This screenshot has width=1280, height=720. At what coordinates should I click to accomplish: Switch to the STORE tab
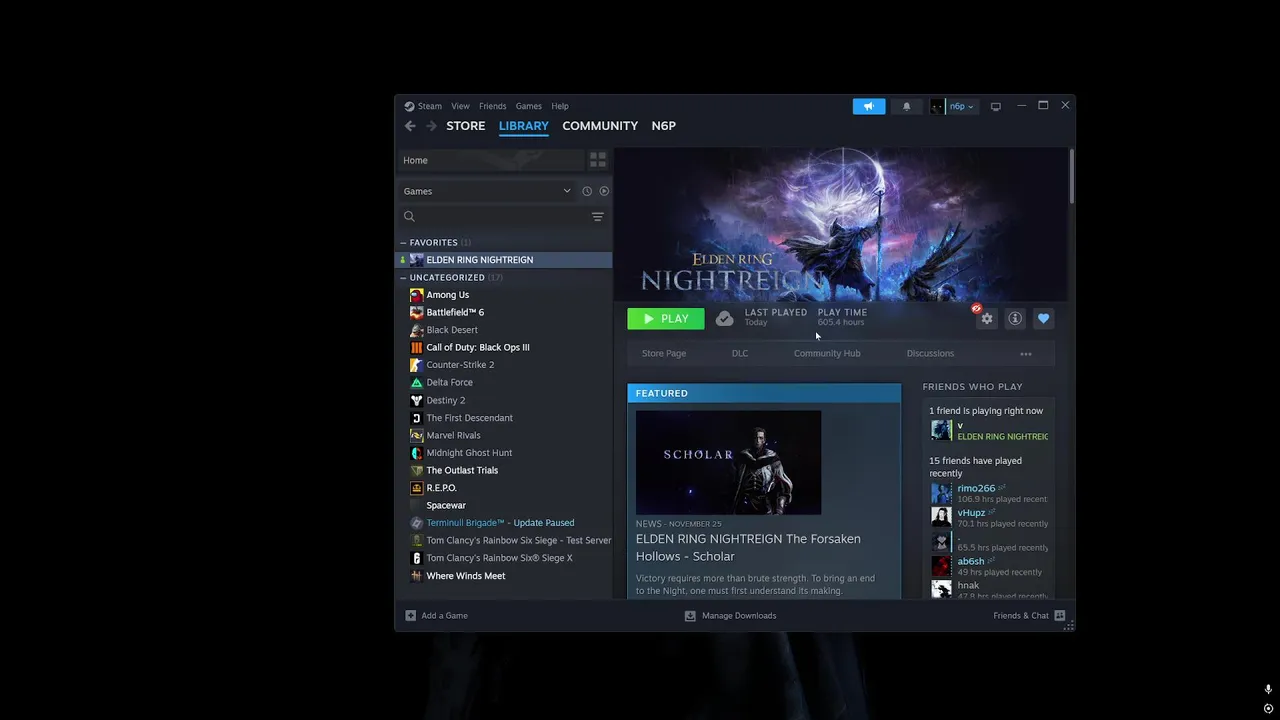(x=466, y=126)
